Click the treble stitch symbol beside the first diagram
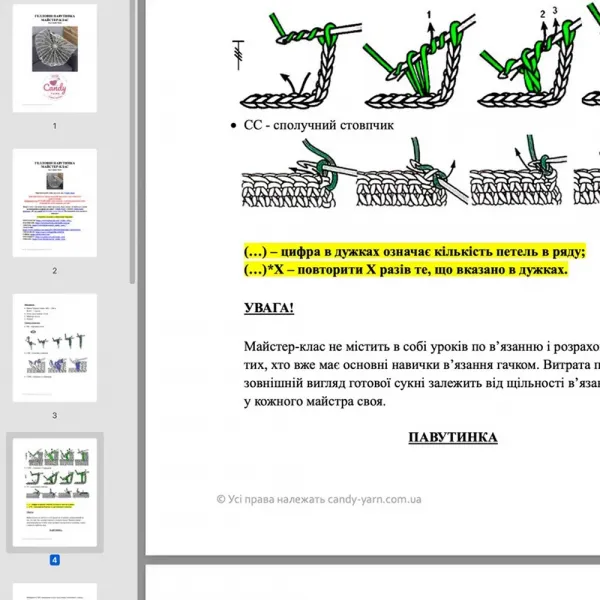Viewport: 600px width, 600px height. point(238,55)
